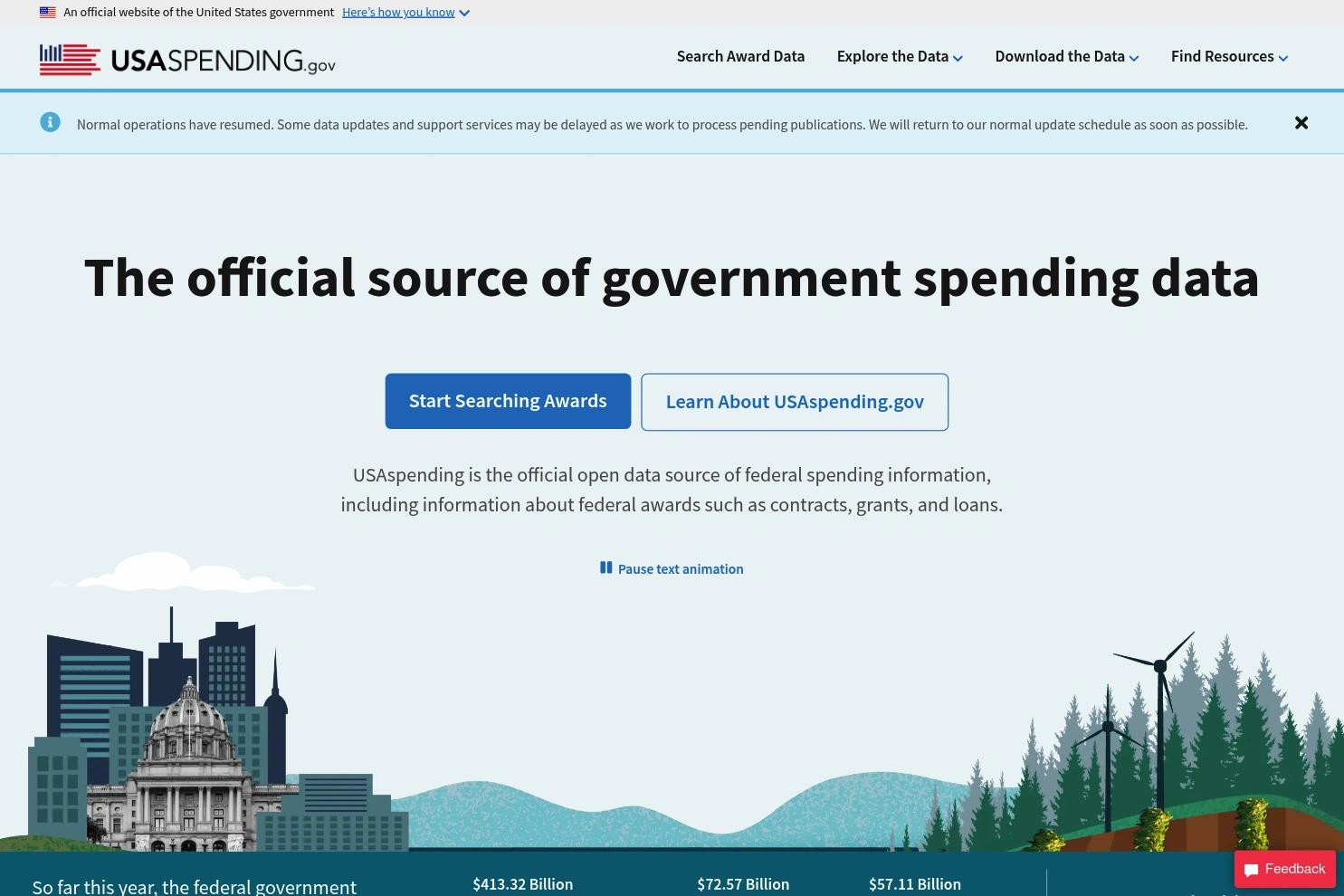Expand the Explore the Data menu
Image resolution: width=1344 pixels, height=896 pixels.
point(900,56)
